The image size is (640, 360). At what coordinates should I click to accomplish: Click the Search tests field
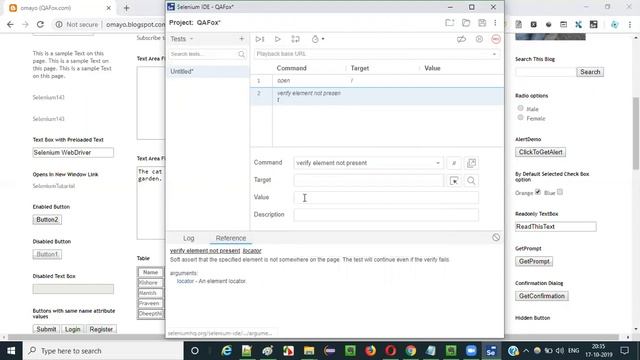207,54
